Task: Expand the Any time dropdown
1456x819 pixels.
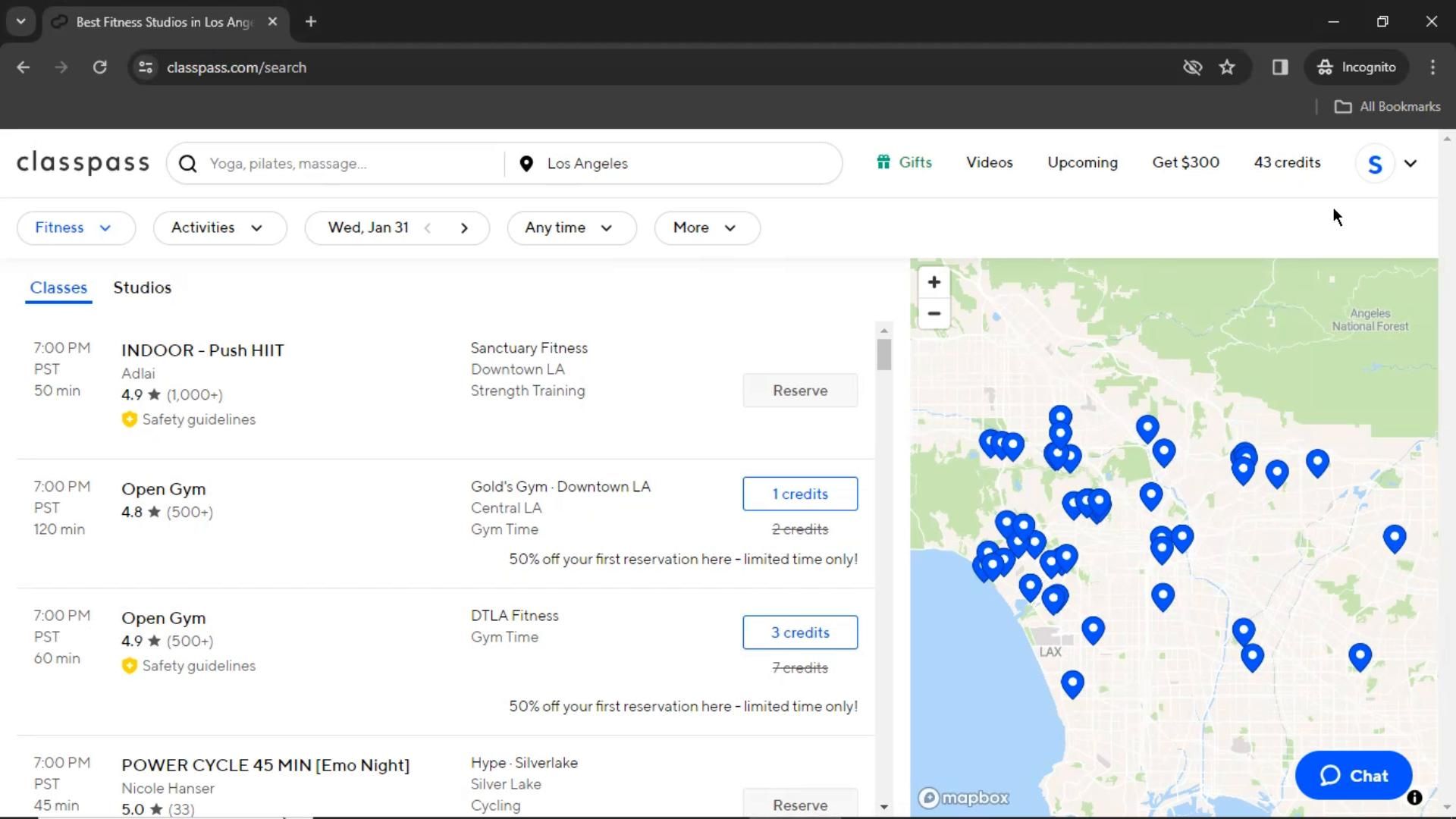Action: pyautogui.click(x=570, y=228)
